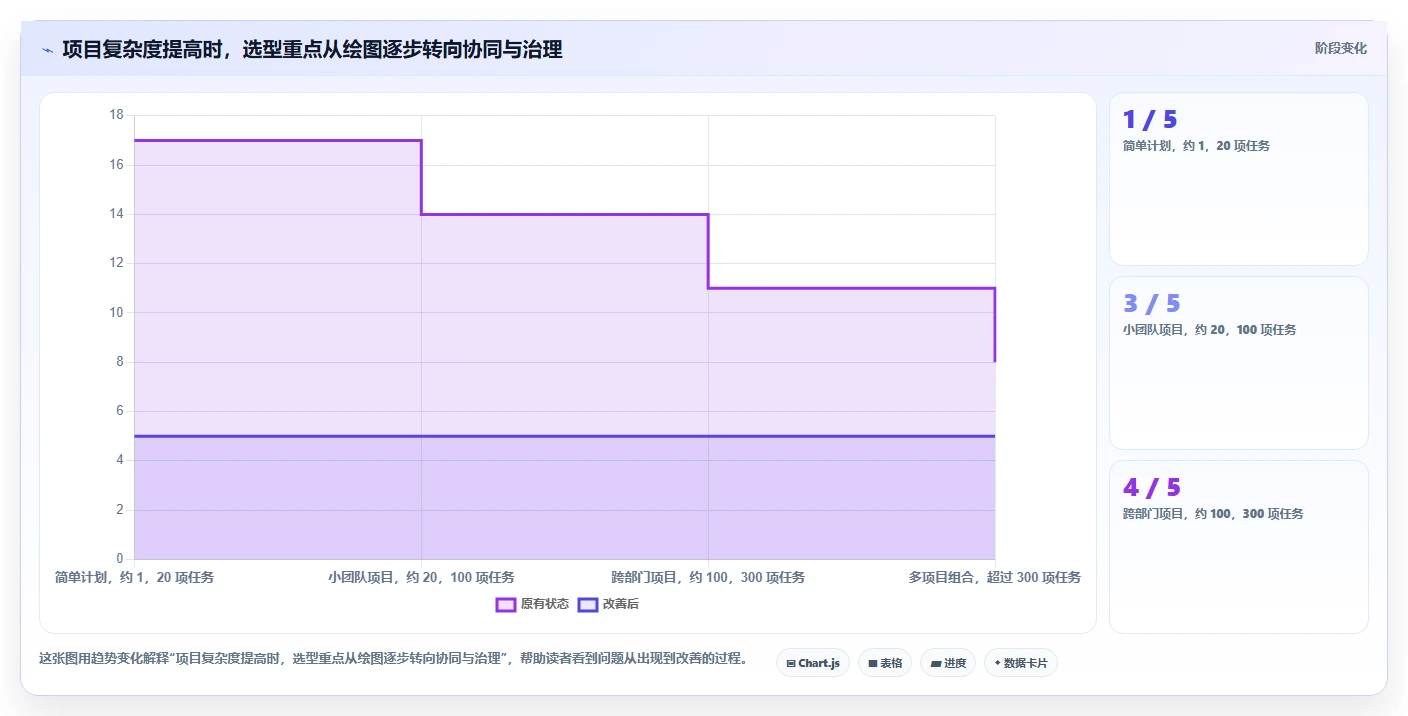Click x-axis label 简单计划,约 1,20 项任务
This screenshot has height=716, width=1408.
[134, 577]
